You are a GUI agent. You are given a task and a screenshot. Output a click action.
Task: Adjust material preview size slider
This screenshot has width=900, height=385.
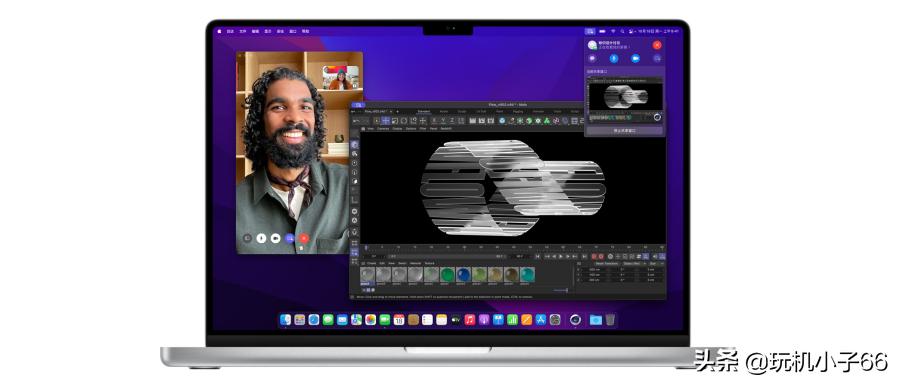pyautogui.click(x=561, y=290)
